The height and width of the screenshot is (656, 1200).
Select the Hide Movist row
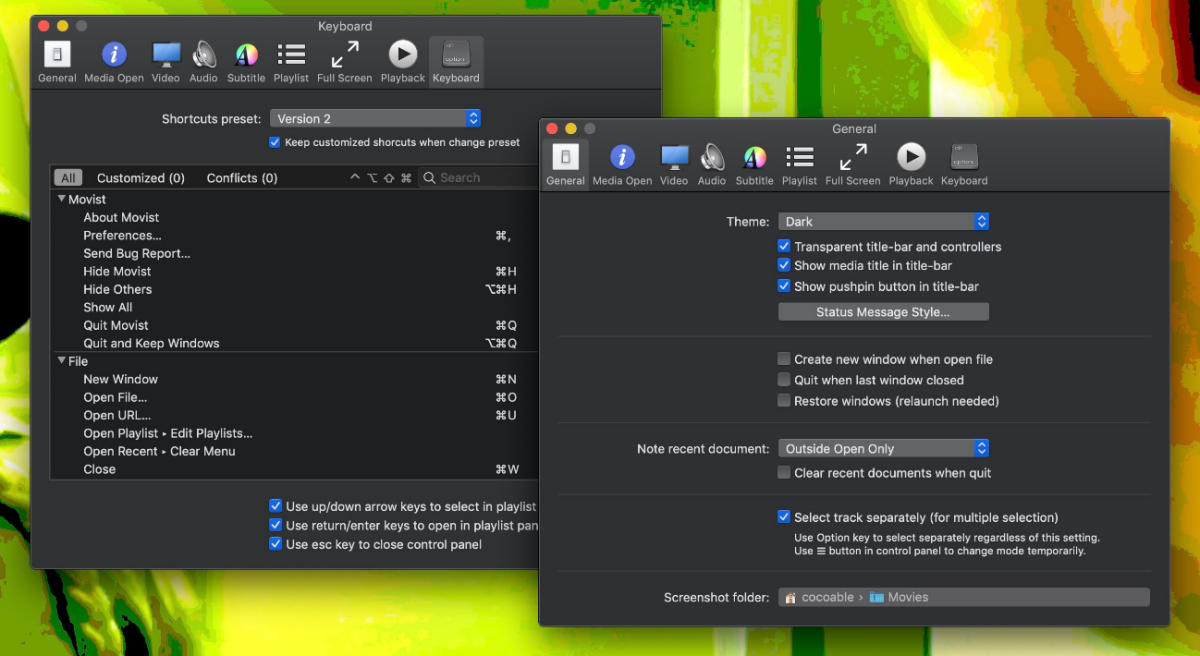point(295,271)
